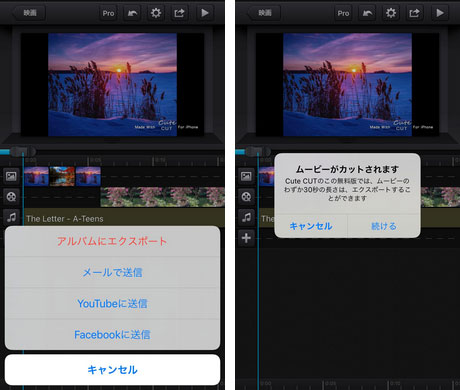The image size is (460, 390).
Task: Open Pro upgrade in right screenshot
Action: [343, 13]
